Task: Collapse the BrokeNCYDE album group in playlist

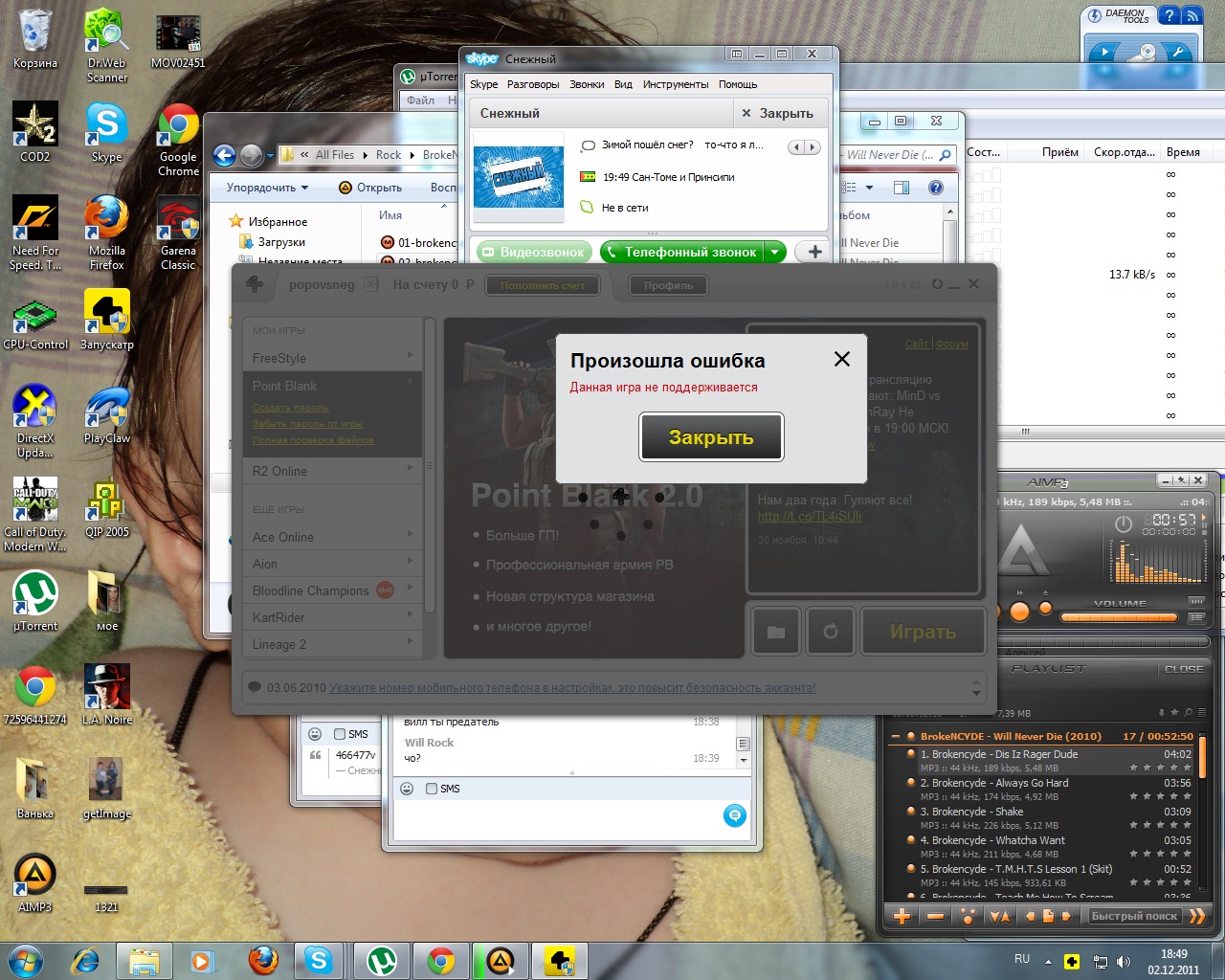Action: 896,736
